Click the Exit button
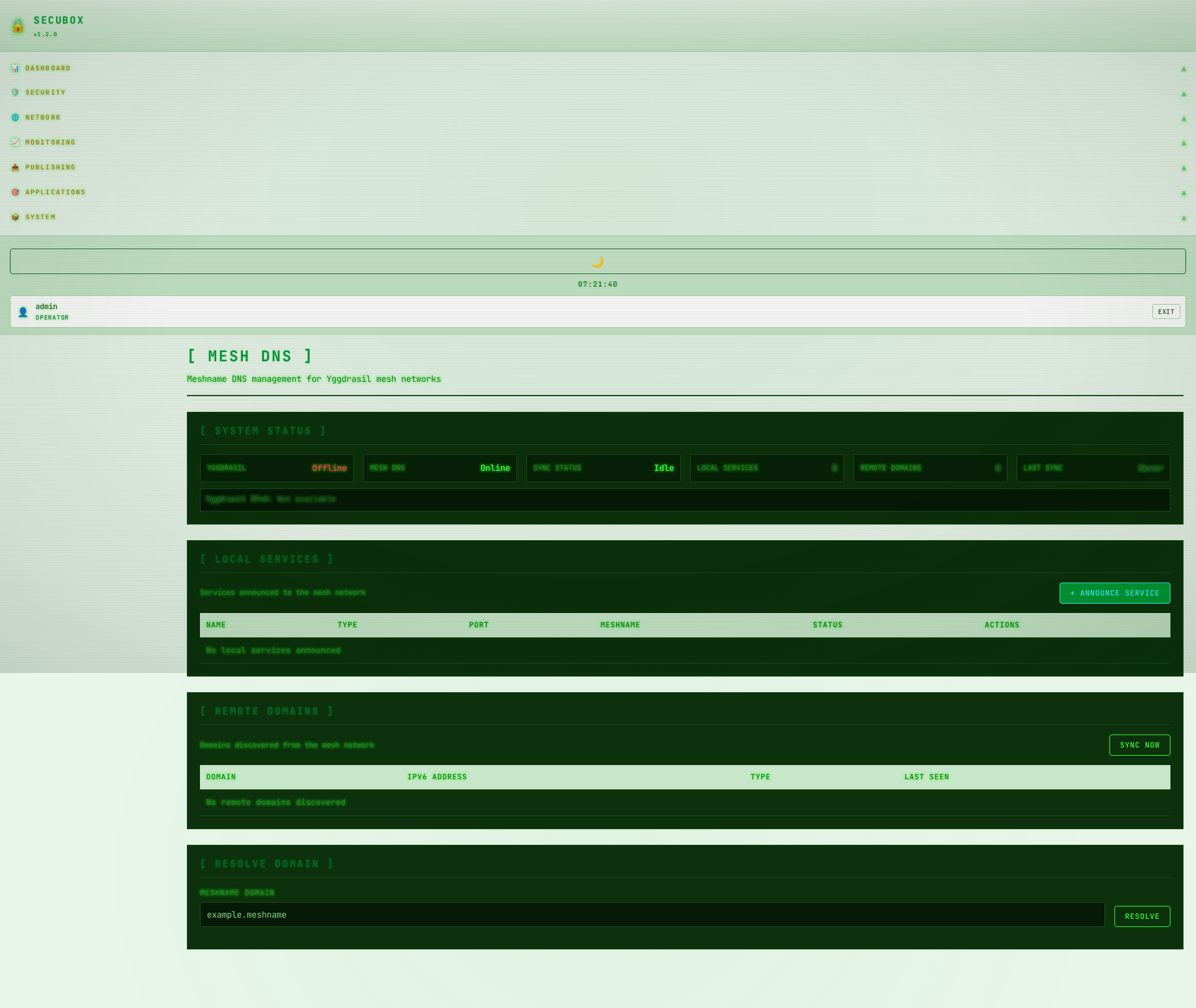This screenshot has width=1196, height=1008. 1165,312
